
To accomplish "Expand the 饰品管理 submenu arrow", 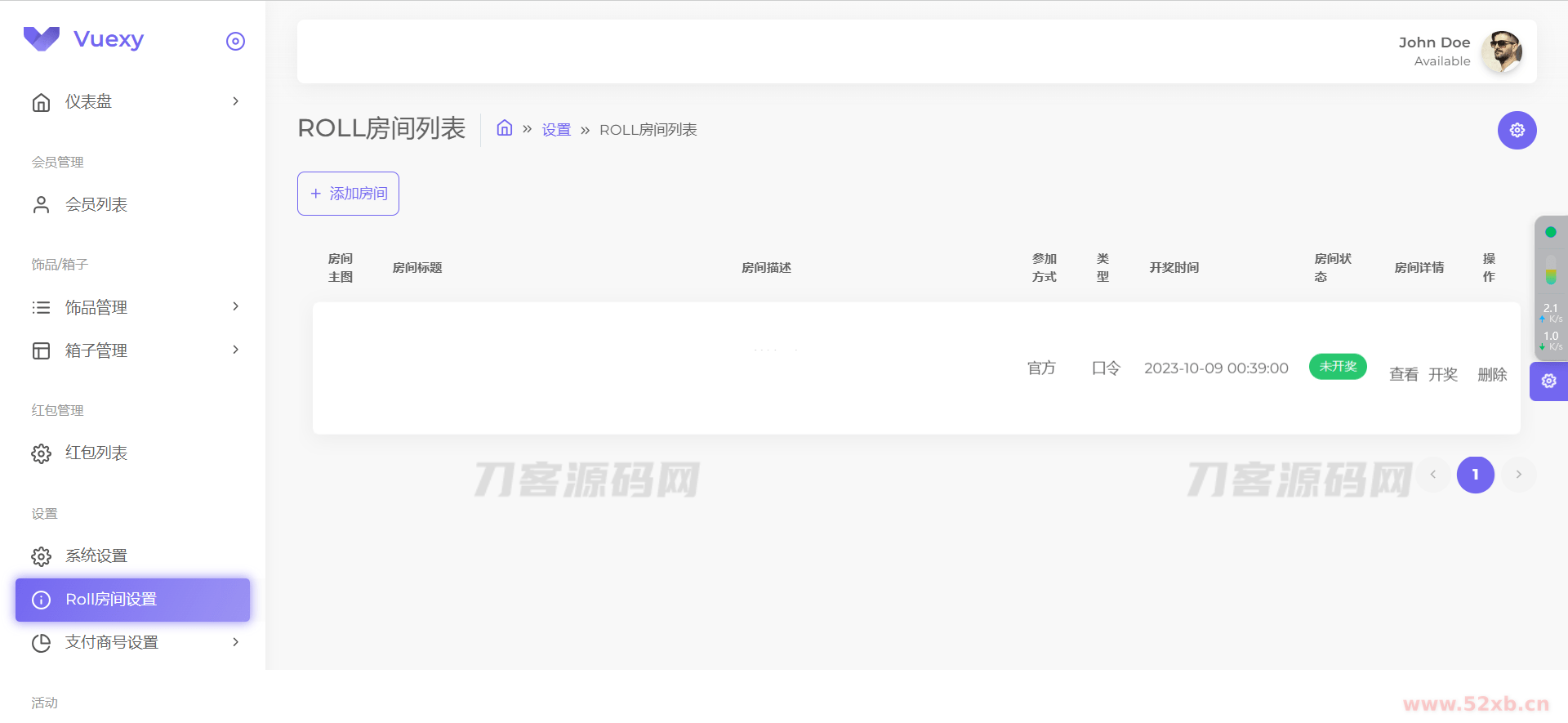I will point(235,306).
